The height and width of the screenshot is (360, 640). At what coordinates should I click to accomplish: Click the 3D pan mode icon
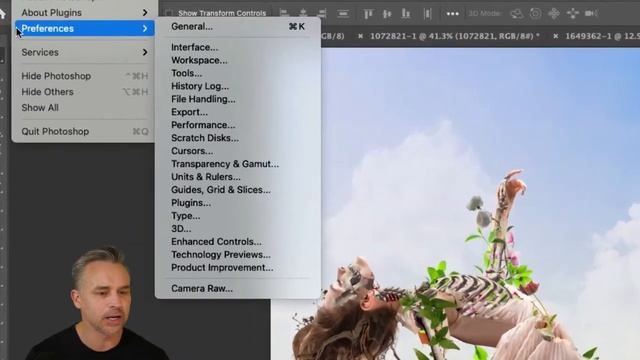point(554,13)
